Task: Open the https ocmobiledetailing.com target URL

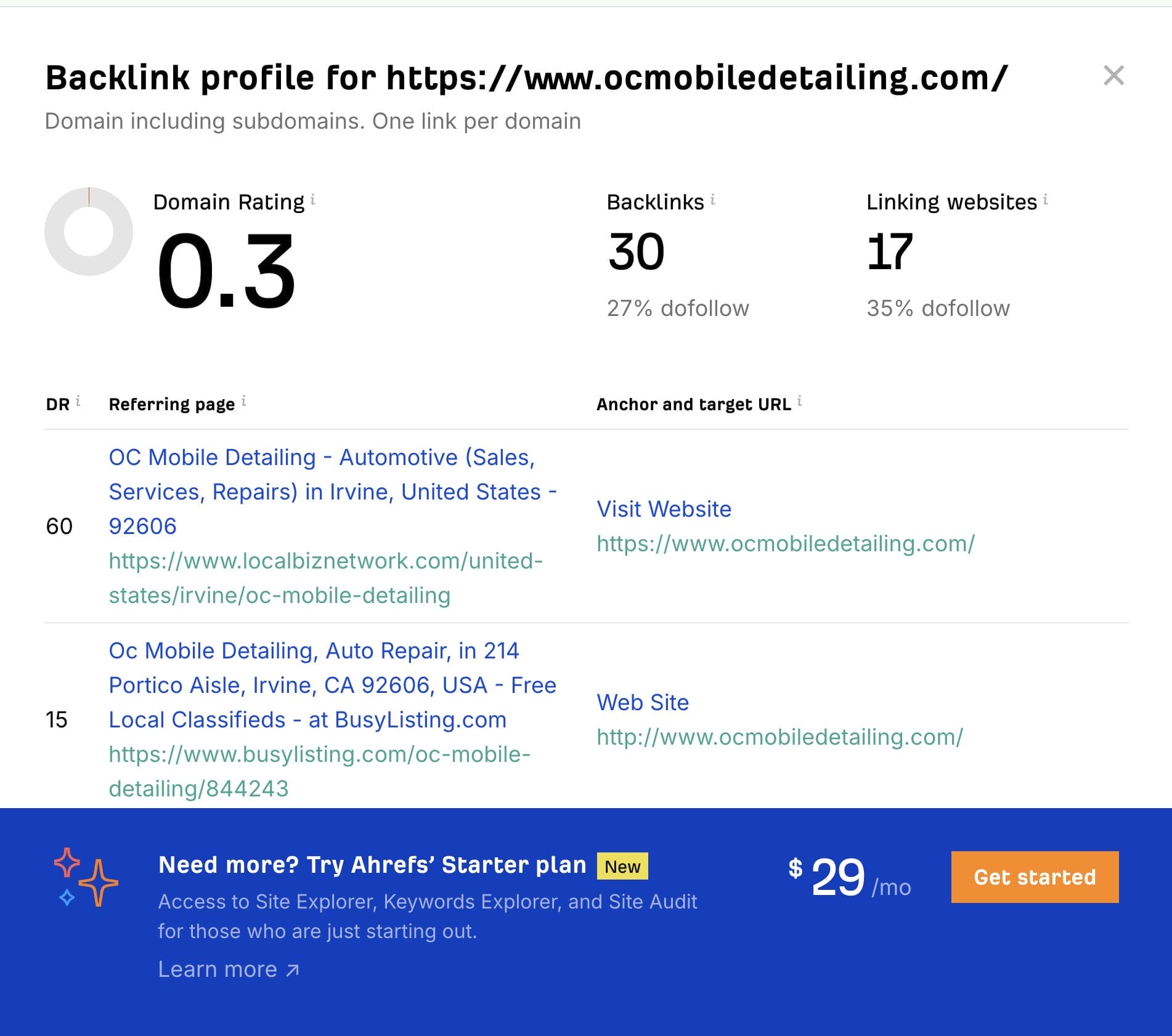Action: [783, 543]
